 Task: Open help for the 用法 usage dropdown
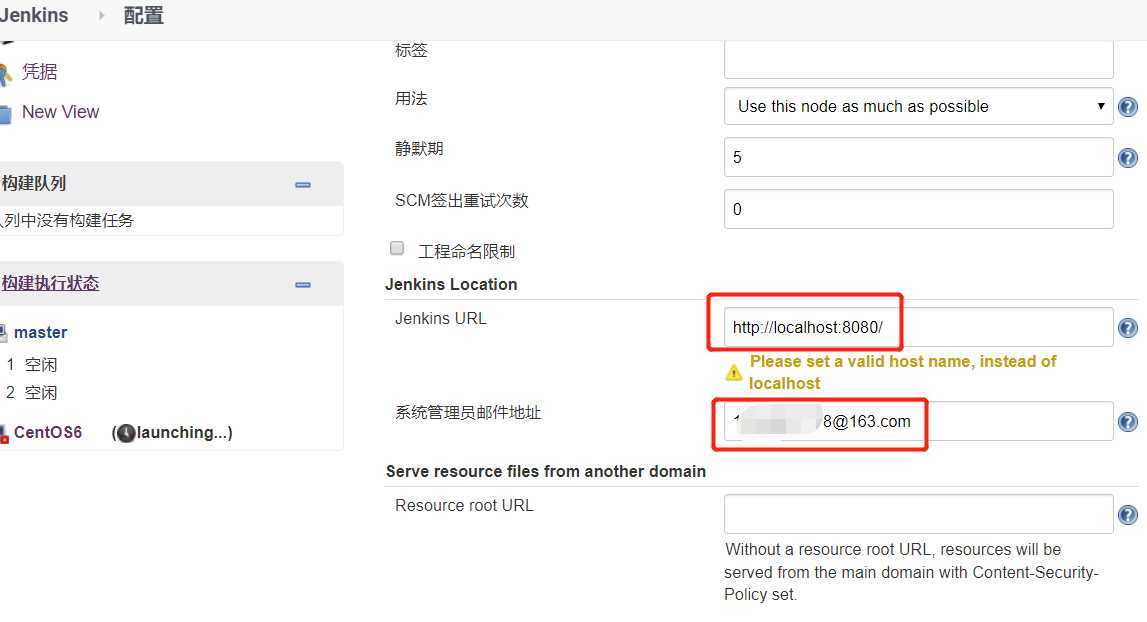(x=1128, y=107)
